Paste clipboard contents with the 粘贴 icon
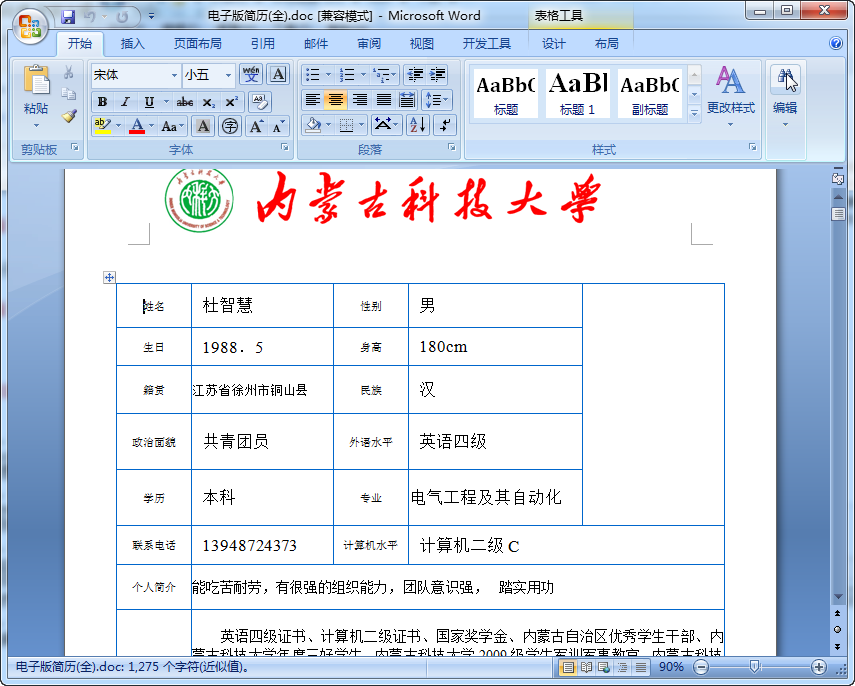 click(36, 82)
